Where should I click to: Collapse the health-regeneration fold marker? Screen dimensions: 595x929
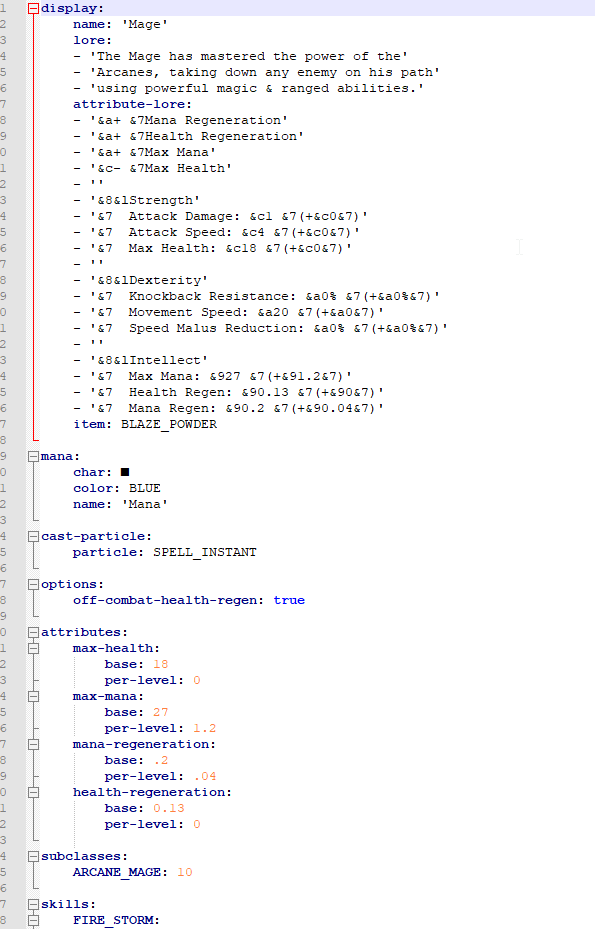[34, 792]
